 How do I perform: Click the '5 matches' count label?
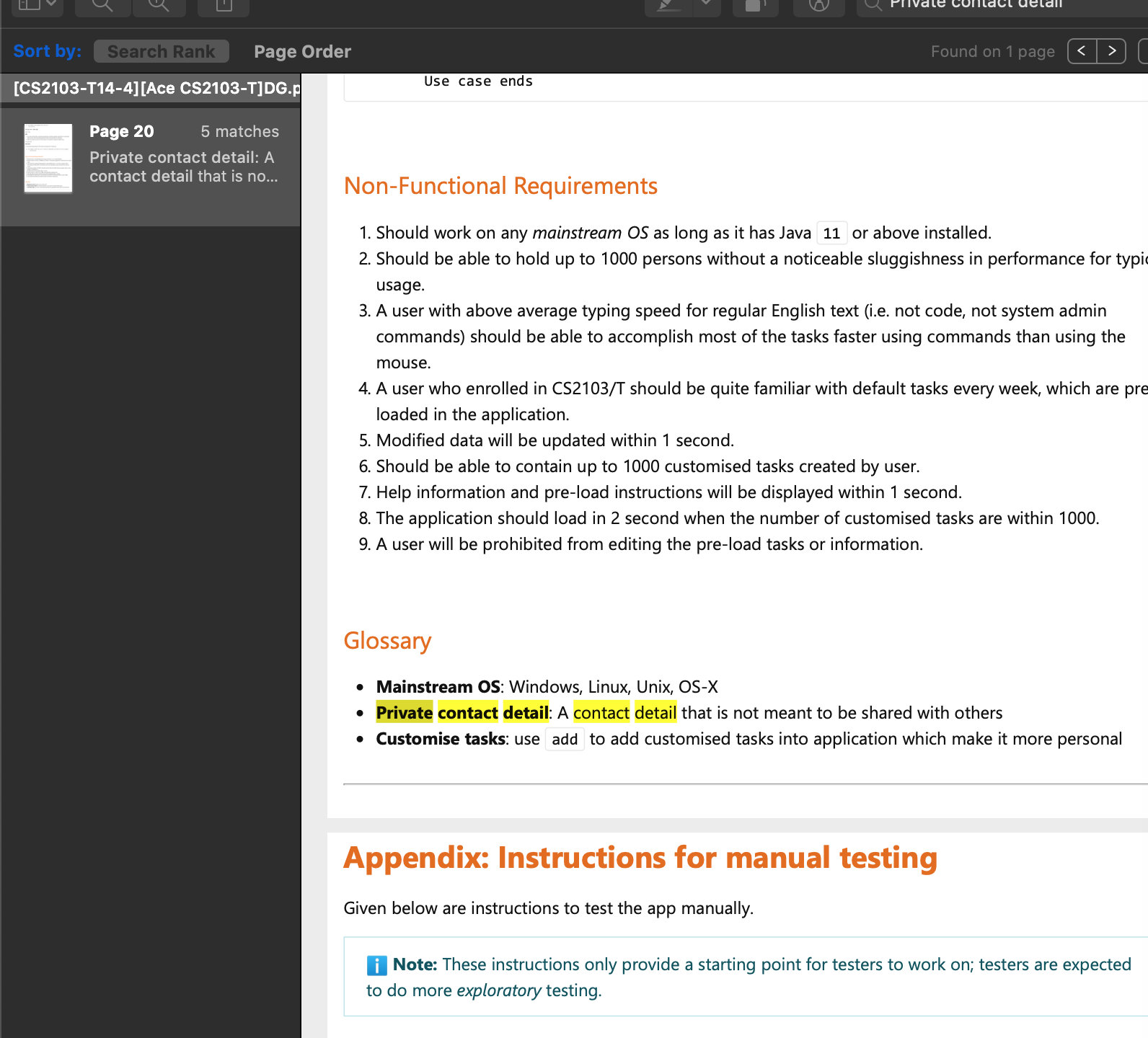[239, 131]
